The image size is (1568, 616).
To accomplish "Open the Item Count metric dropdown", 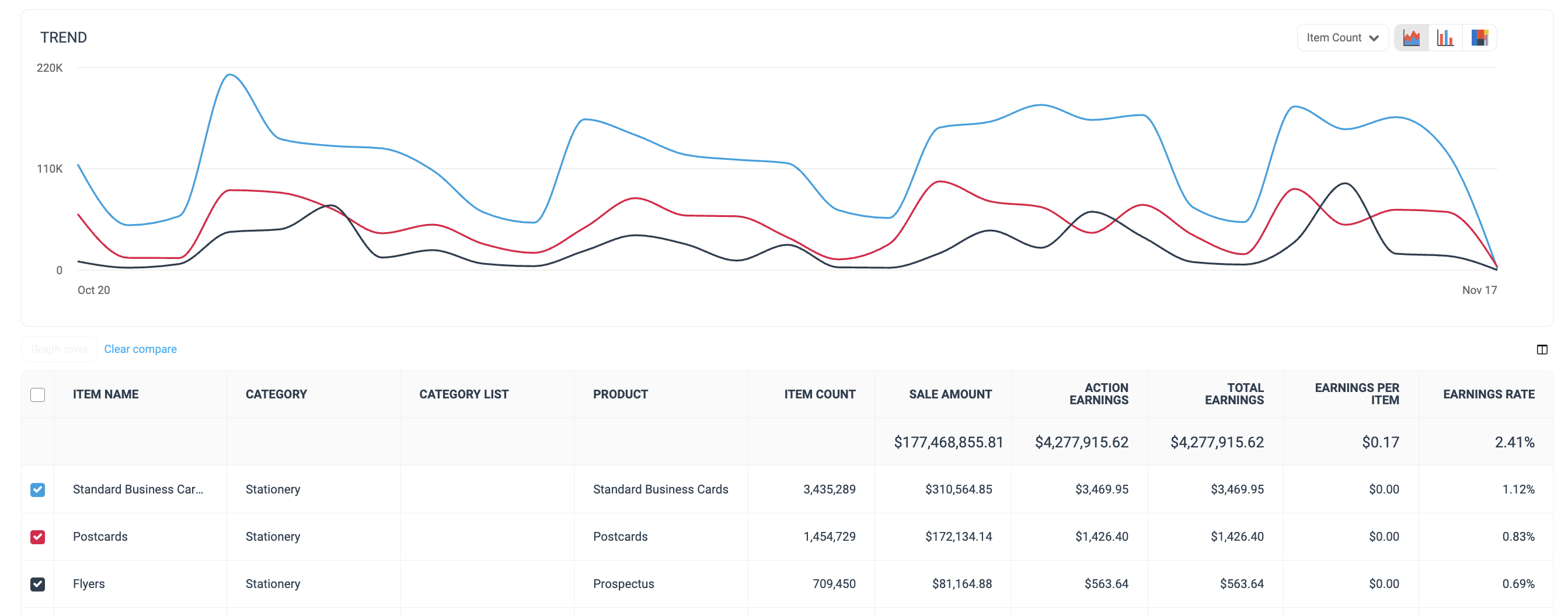I will coord(1341,38).
